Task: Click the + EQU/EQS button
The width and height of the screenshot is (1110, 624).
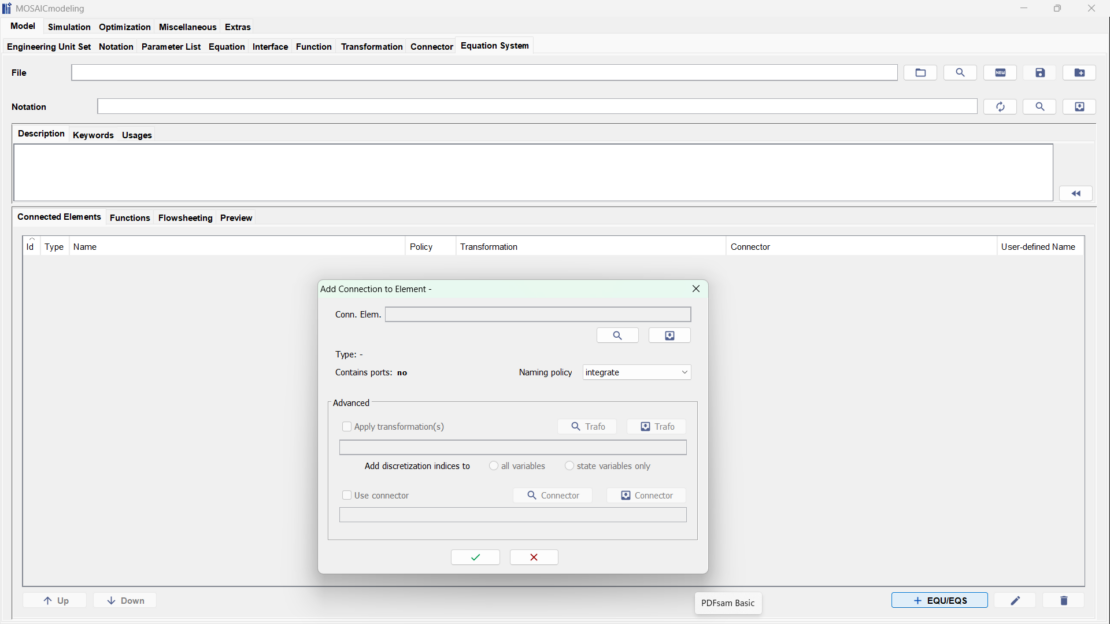Action: pyautogui.click(x=939, y=600)
